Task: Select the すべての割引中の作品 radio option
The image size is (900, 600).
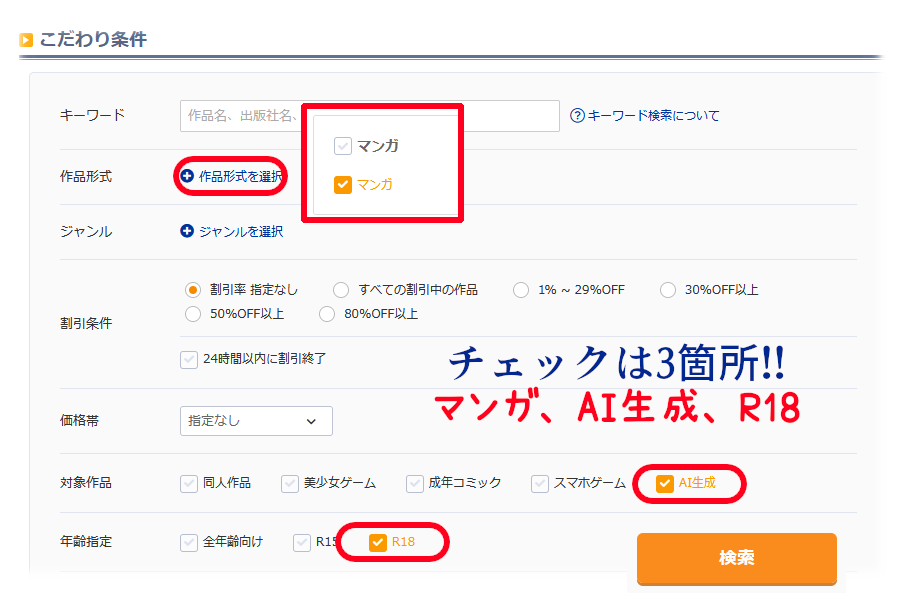Action: click(x=341, y=290)
